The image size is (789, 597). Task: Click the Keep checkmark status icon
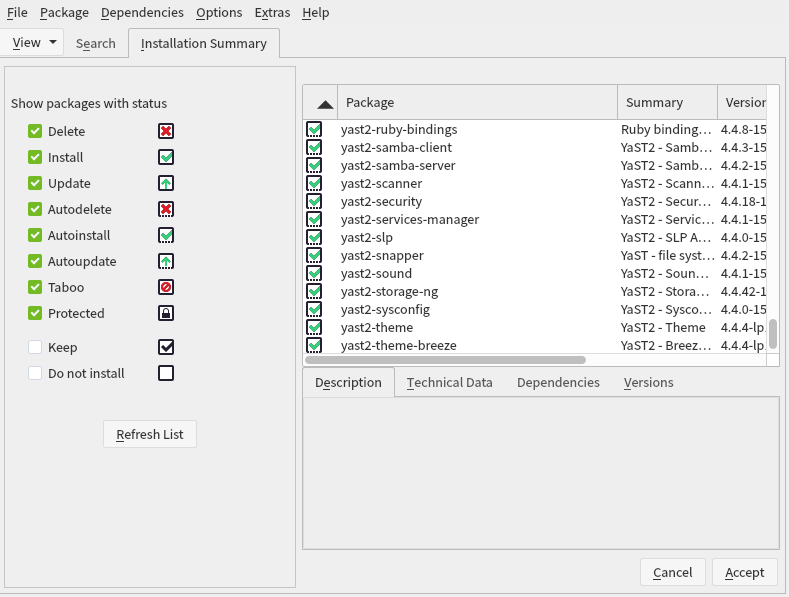coord(166,347)
